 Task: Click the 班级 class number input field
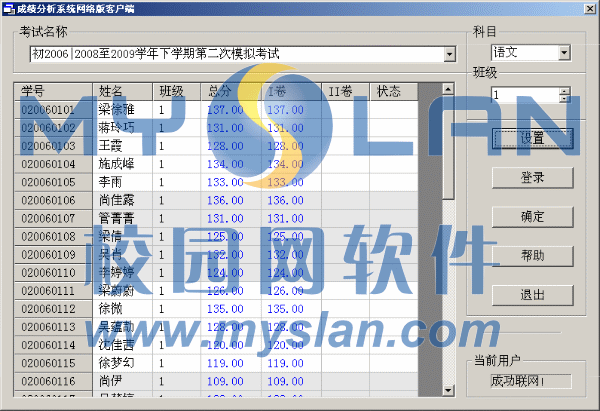[x=523, y=95]
